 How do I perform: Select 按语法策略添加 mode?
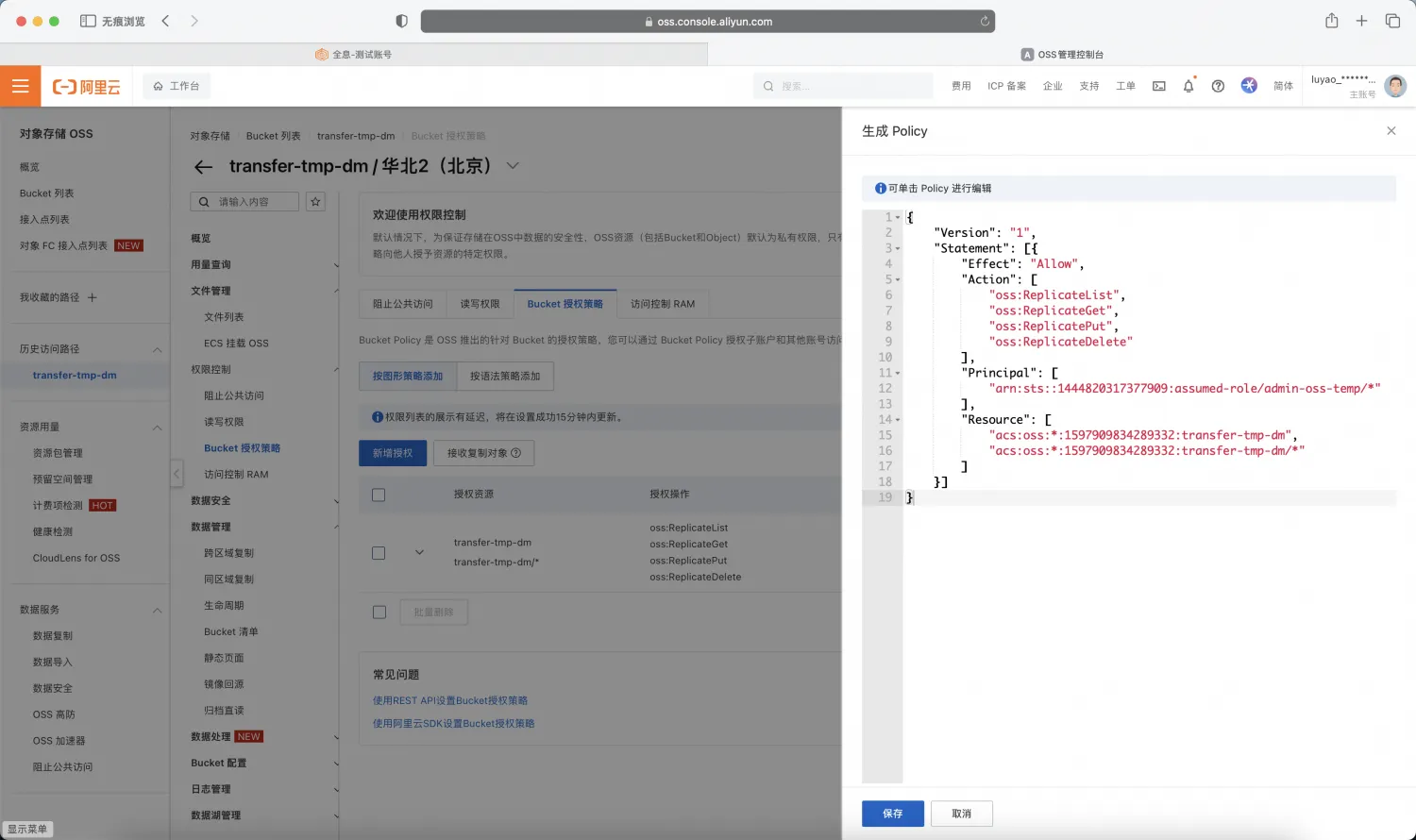[505, 376]
